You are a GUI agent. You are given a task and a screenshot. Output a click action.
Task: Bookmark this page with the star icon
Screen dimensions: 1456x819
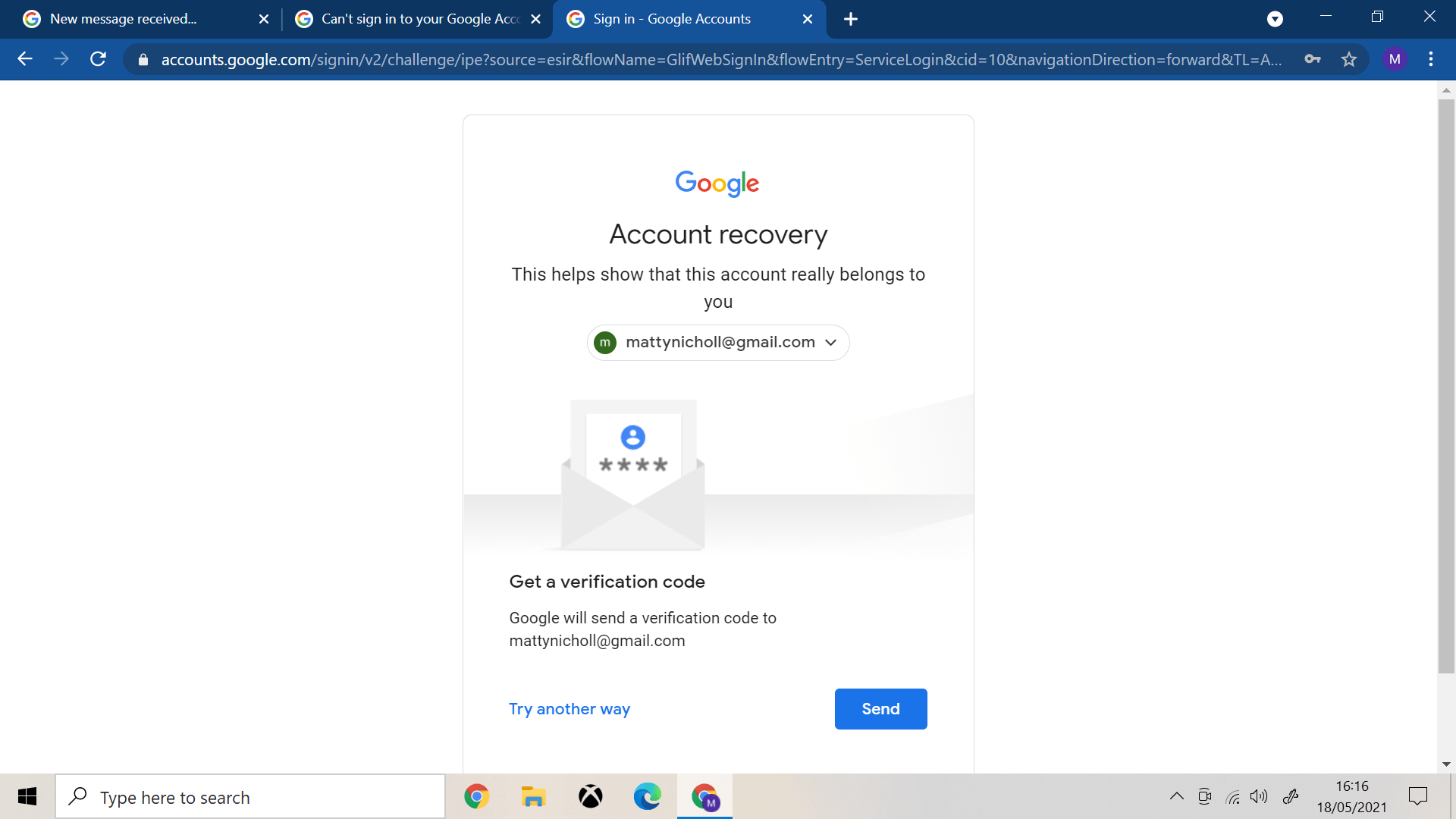(1349, 59)
